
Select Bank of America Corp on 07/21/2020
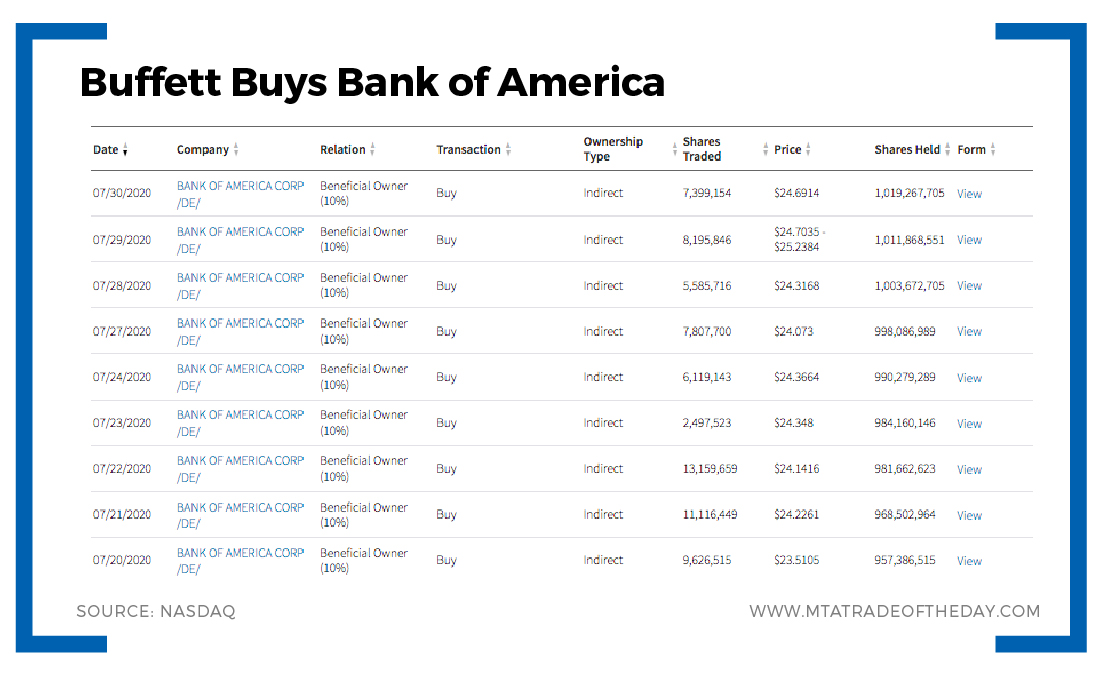240,507
